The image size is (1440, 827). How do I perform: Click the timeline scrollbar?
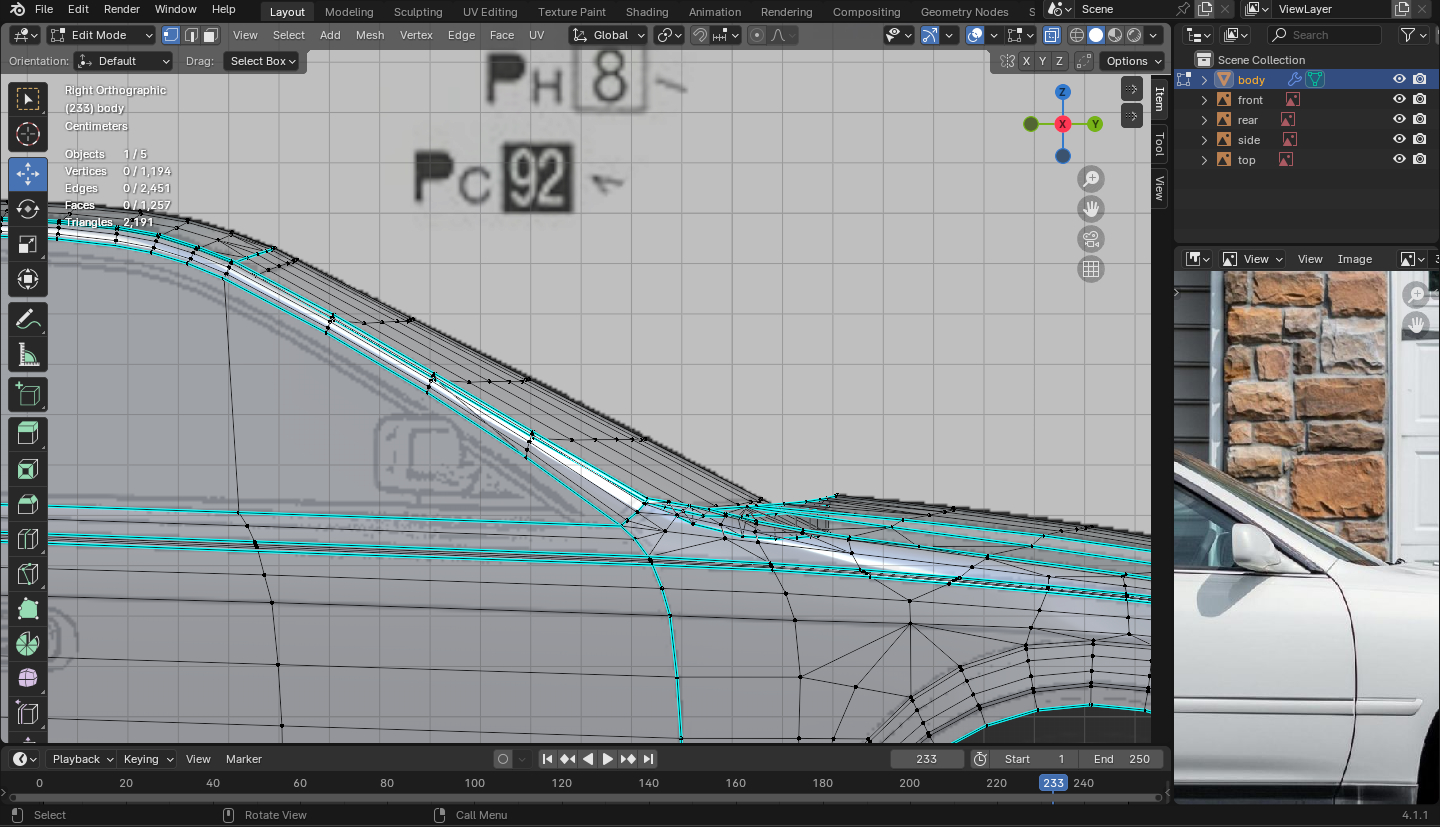click(x=580, y=797)
